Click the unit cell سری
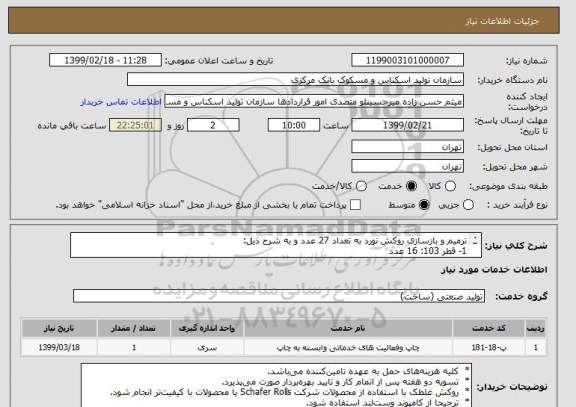Image resolution: width=576 pixels, height=407 pixels. click(207, 347)
